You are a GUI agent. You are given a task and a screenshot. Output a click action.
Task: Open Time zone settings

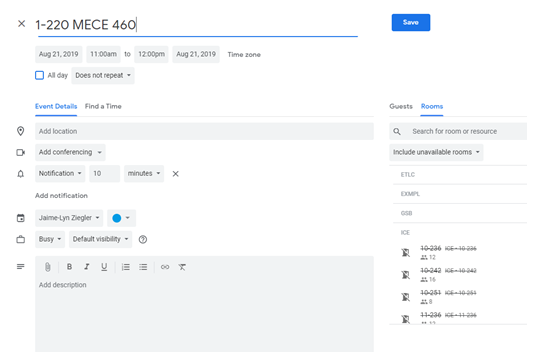[244, 55]
